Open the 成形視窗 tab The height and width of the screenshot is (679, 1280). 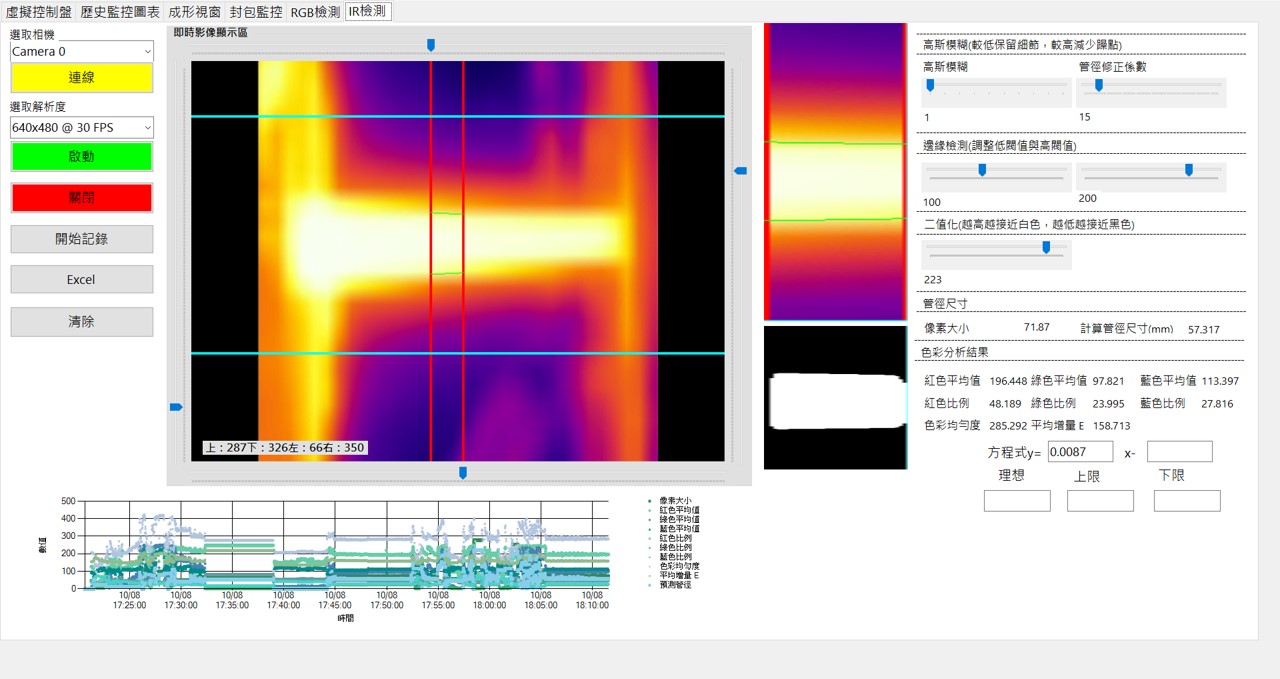tap(194, 12)
